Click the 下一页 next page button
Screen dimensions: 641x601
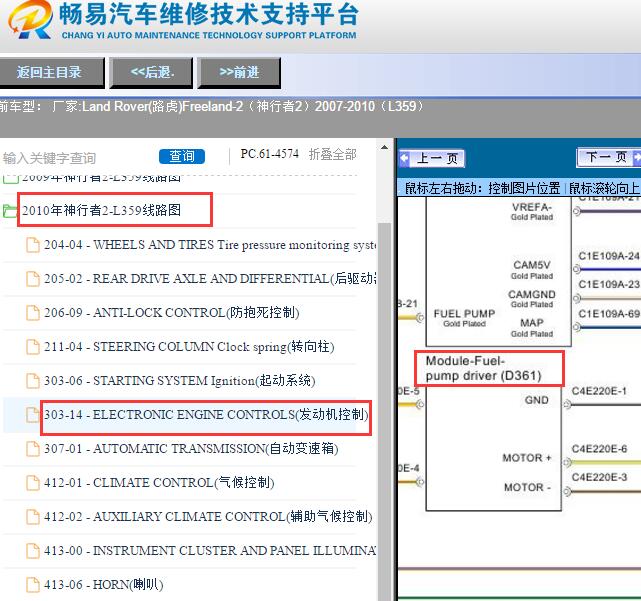(x=608, y=157)
